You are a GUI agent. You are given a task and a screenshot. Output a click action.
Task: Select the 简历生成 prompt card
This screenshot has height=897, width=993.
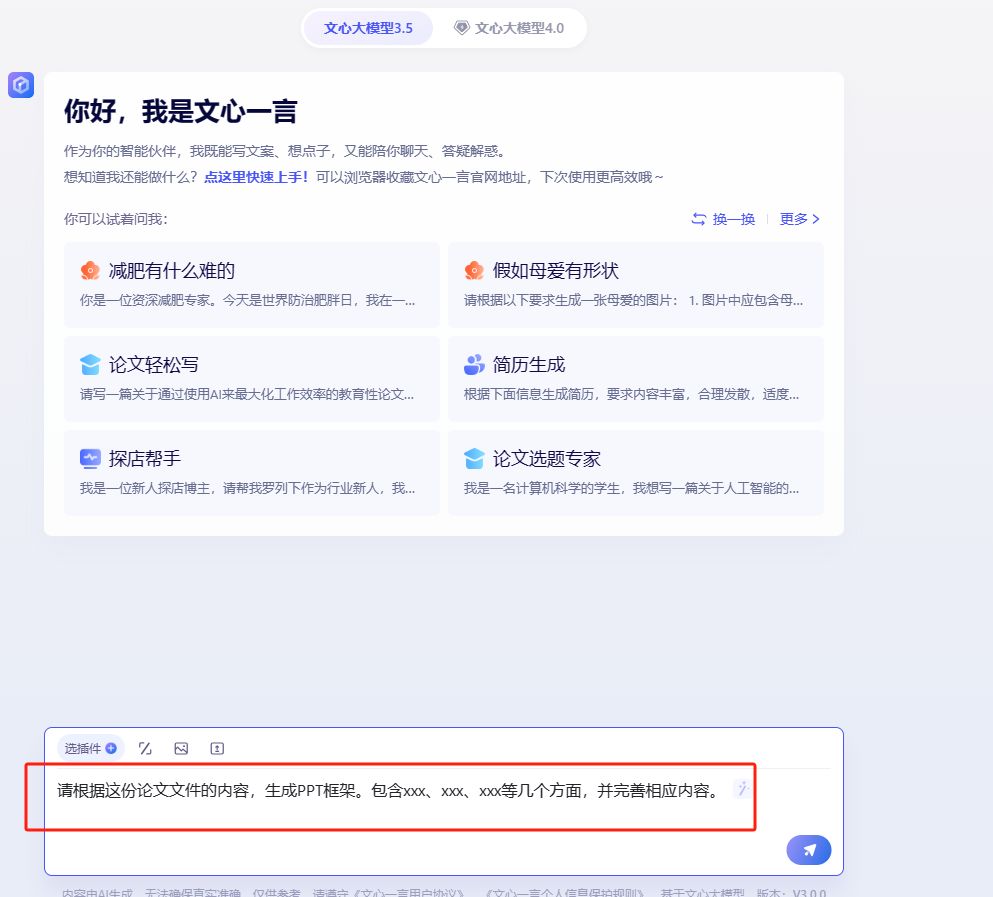point(636,379)
